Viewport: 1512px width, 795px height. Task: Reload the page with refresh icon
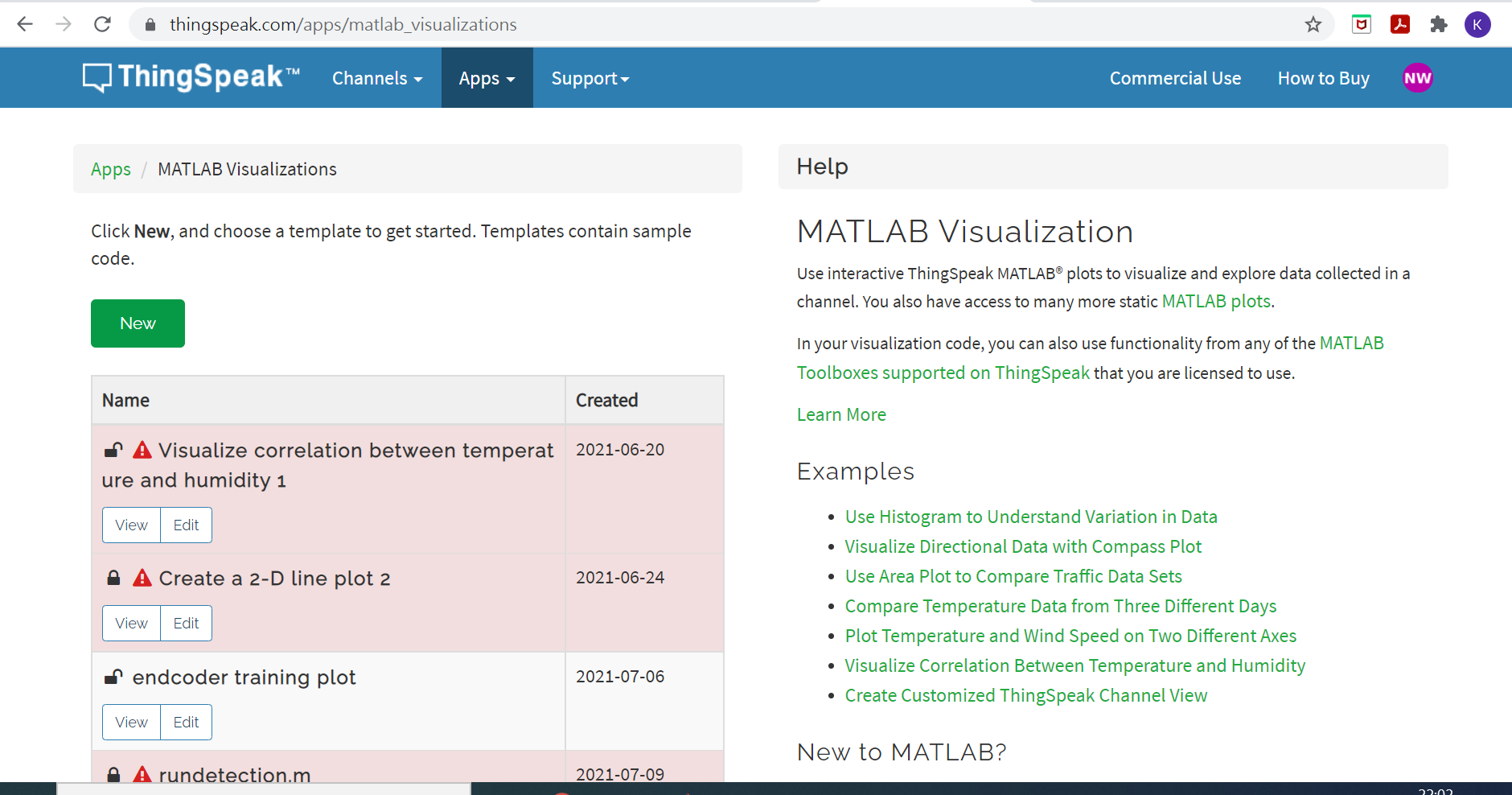pos(102,25)
